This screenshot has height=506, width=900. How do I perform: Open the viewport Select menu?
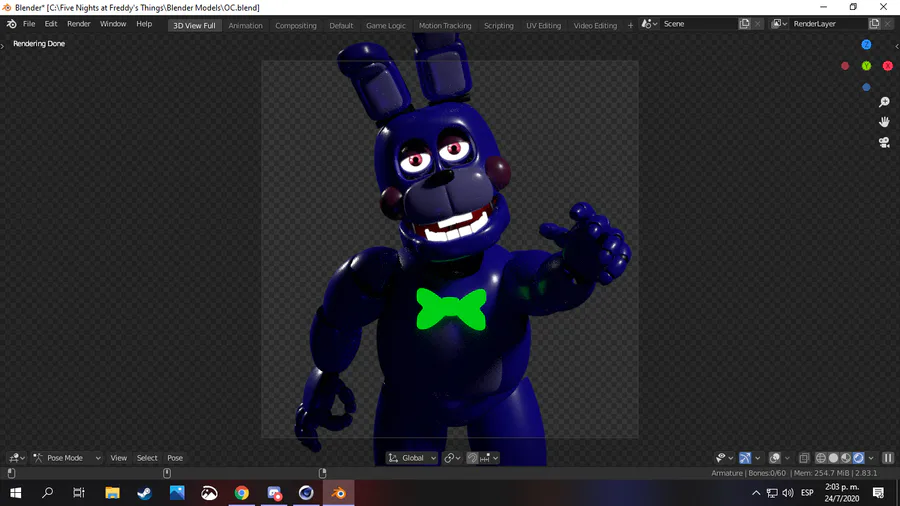pyautogui.click(x=147, y=458)
